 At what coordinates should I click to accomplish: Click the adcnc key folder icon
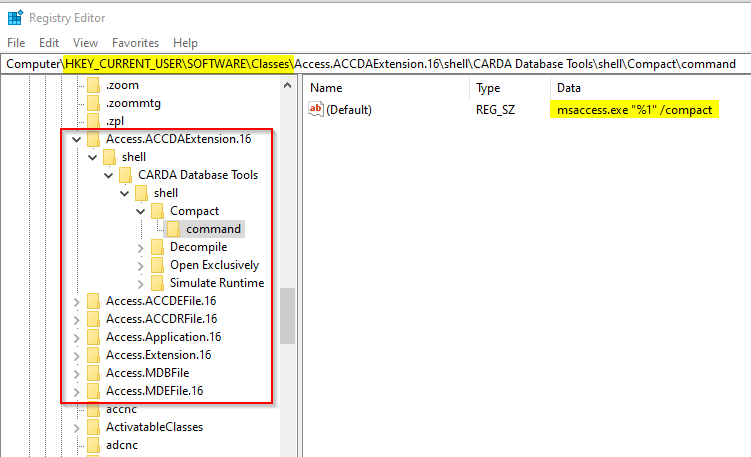[x=93, y=445]
